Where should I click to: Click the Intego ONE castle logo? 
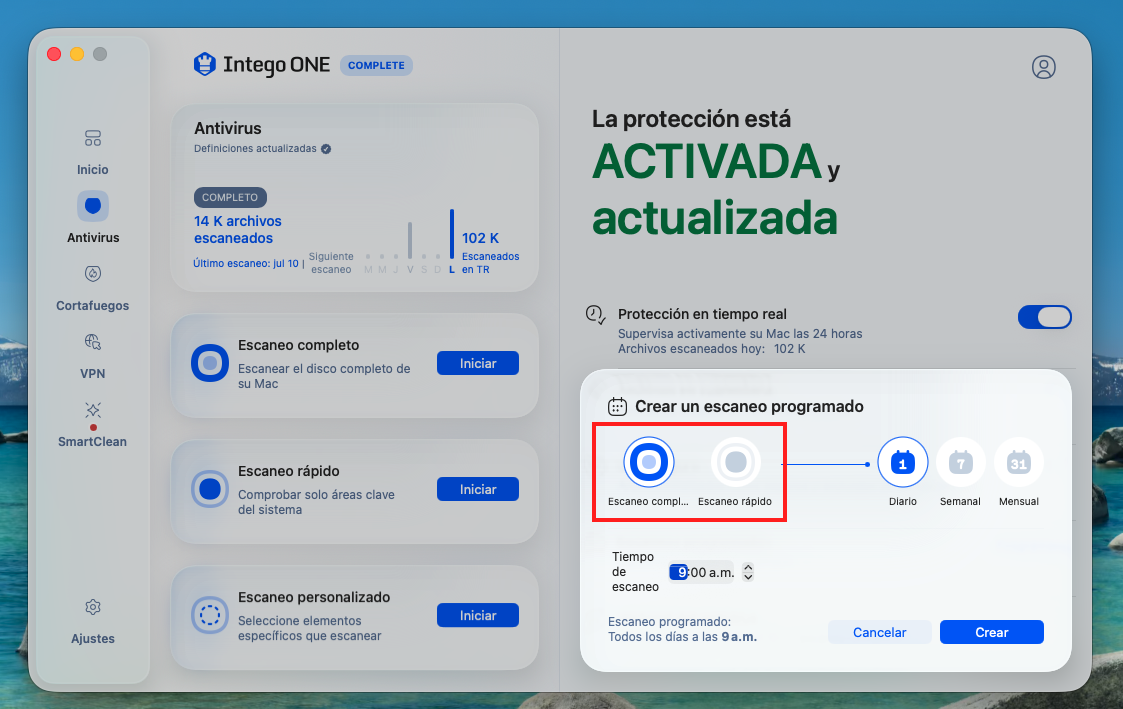[205, 64]
